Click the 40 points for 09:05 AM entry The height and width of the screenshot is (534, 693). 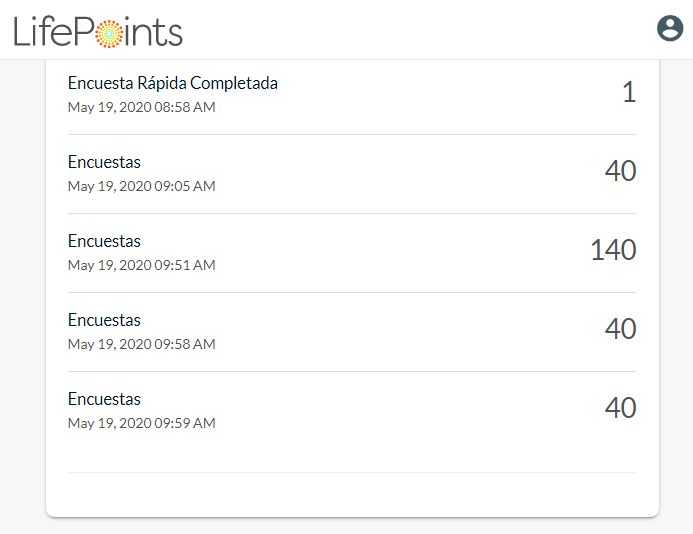(x=620, y=172)
